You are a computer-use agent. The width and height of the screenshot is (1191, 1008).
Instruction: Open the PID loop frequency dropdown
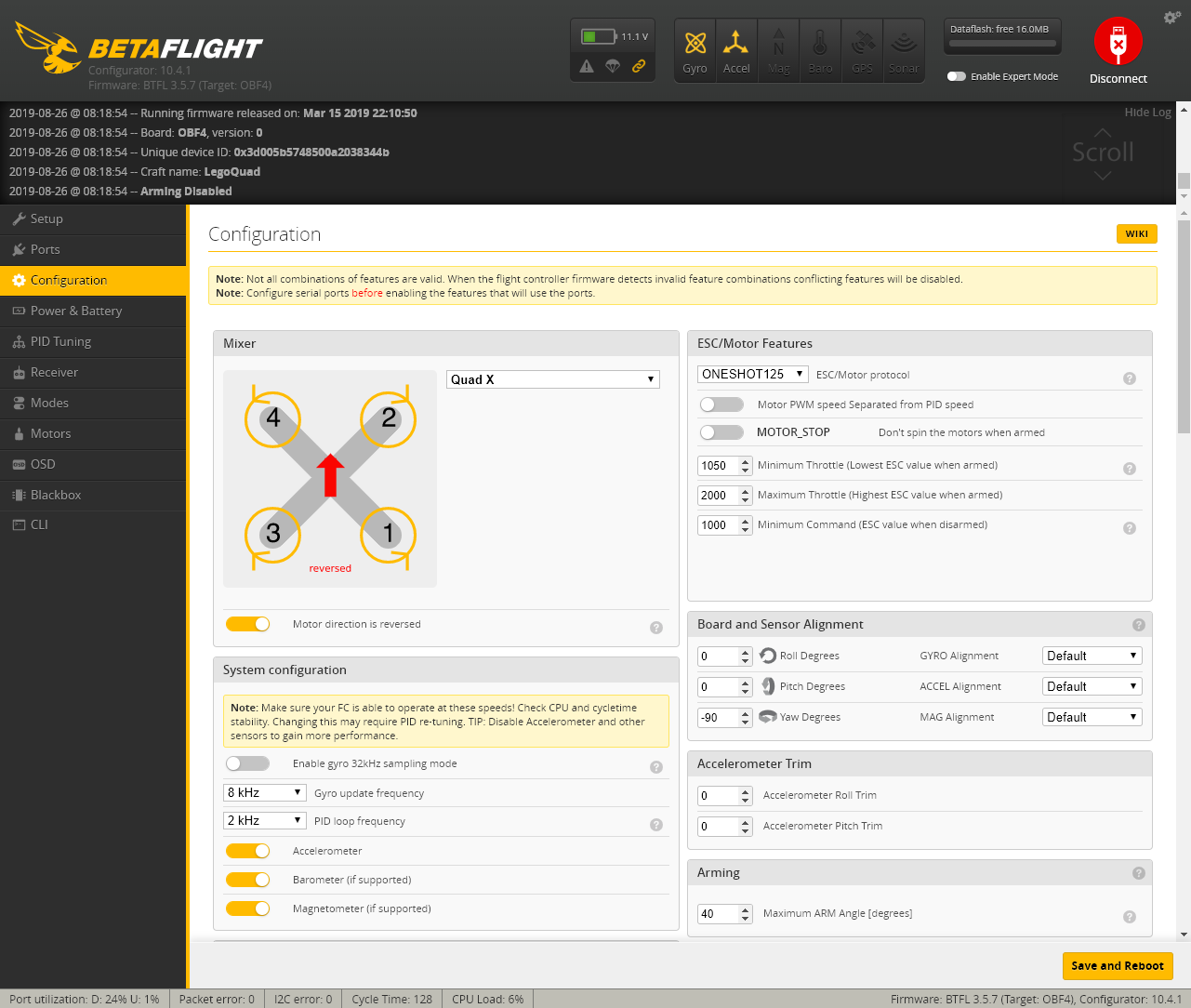(265, 820)
